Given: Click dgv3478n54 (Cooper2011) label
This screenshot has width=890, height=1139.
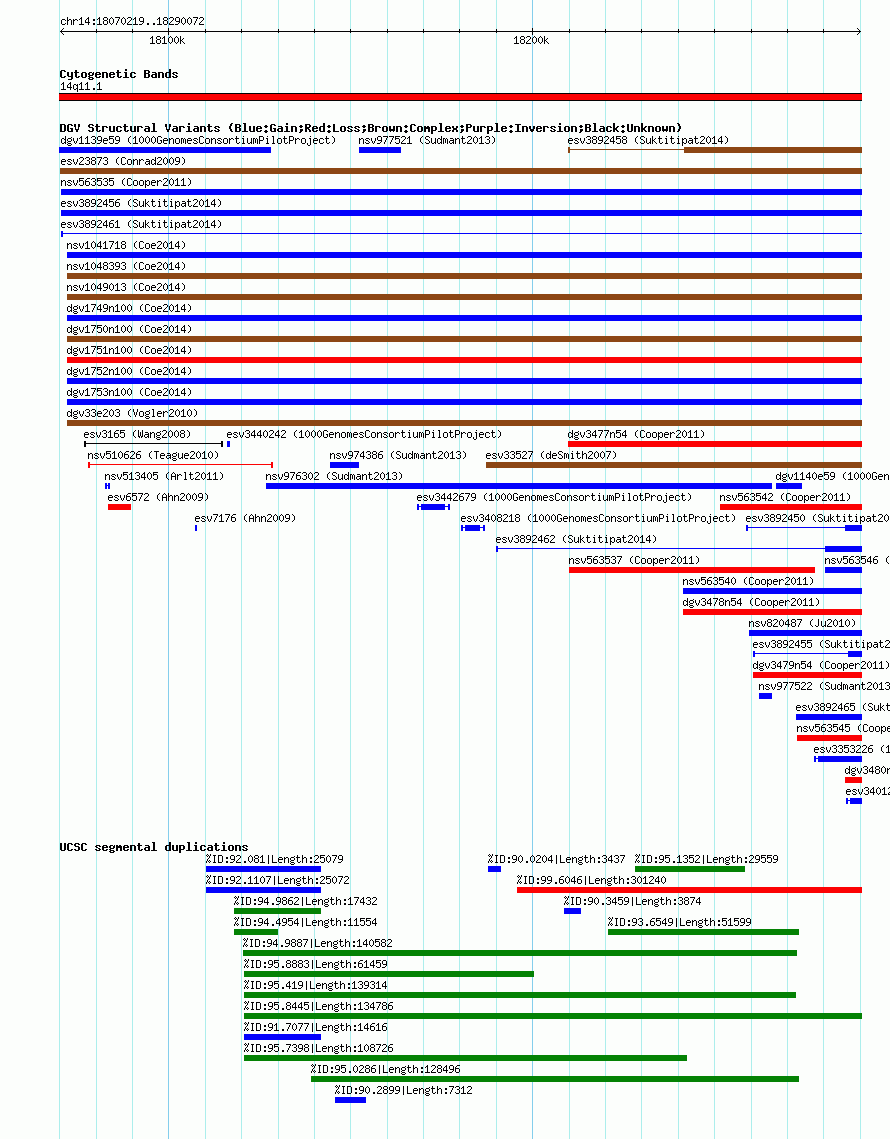Looking at the screenshot, I should 751,604.
